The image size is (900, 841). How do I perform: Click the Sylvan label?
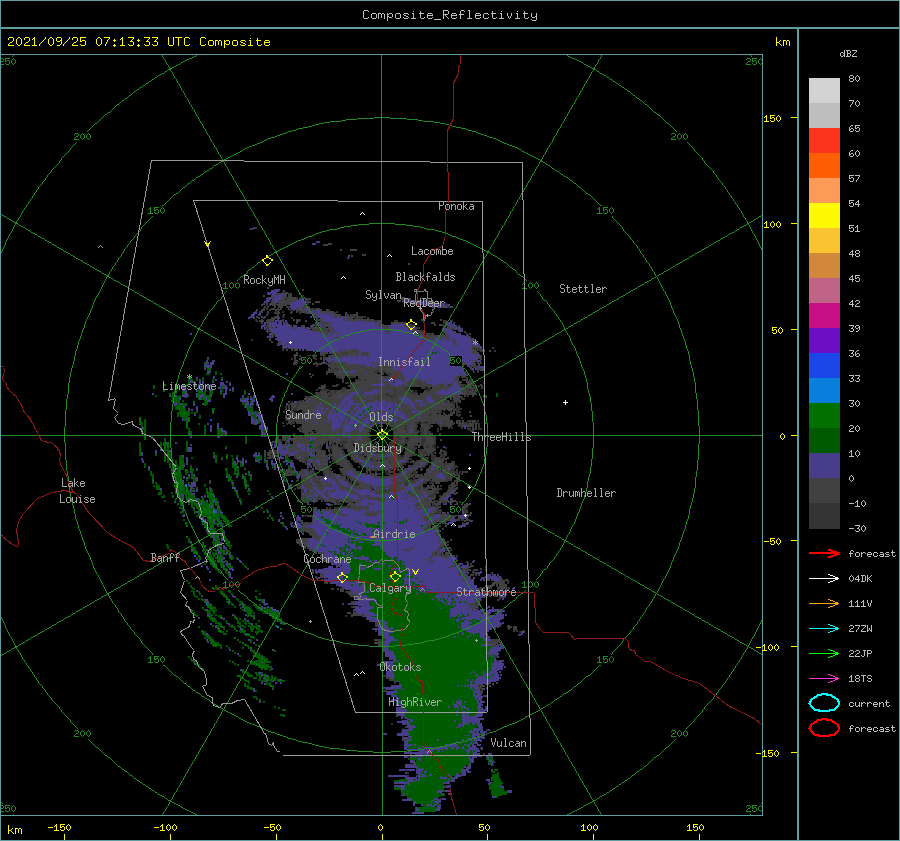(x=383, y=295)
